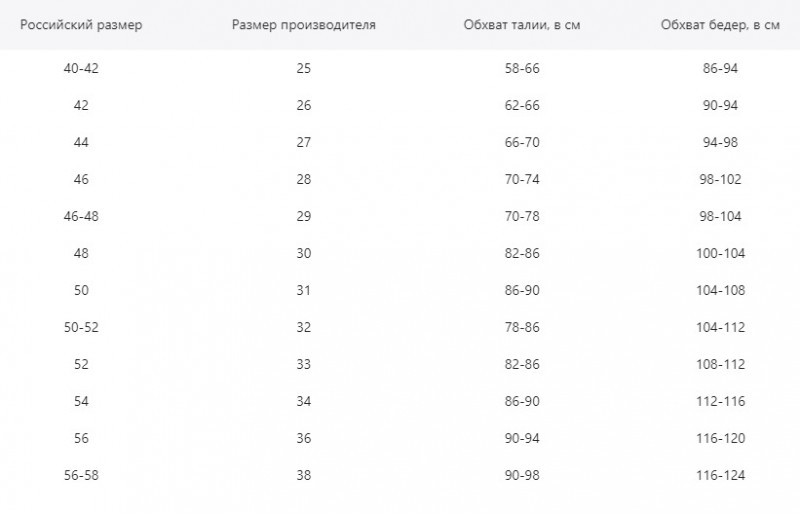Select manufacturer size 33 cell
The width and height of the screenshot is (800, 513).
tap(304, 364)
